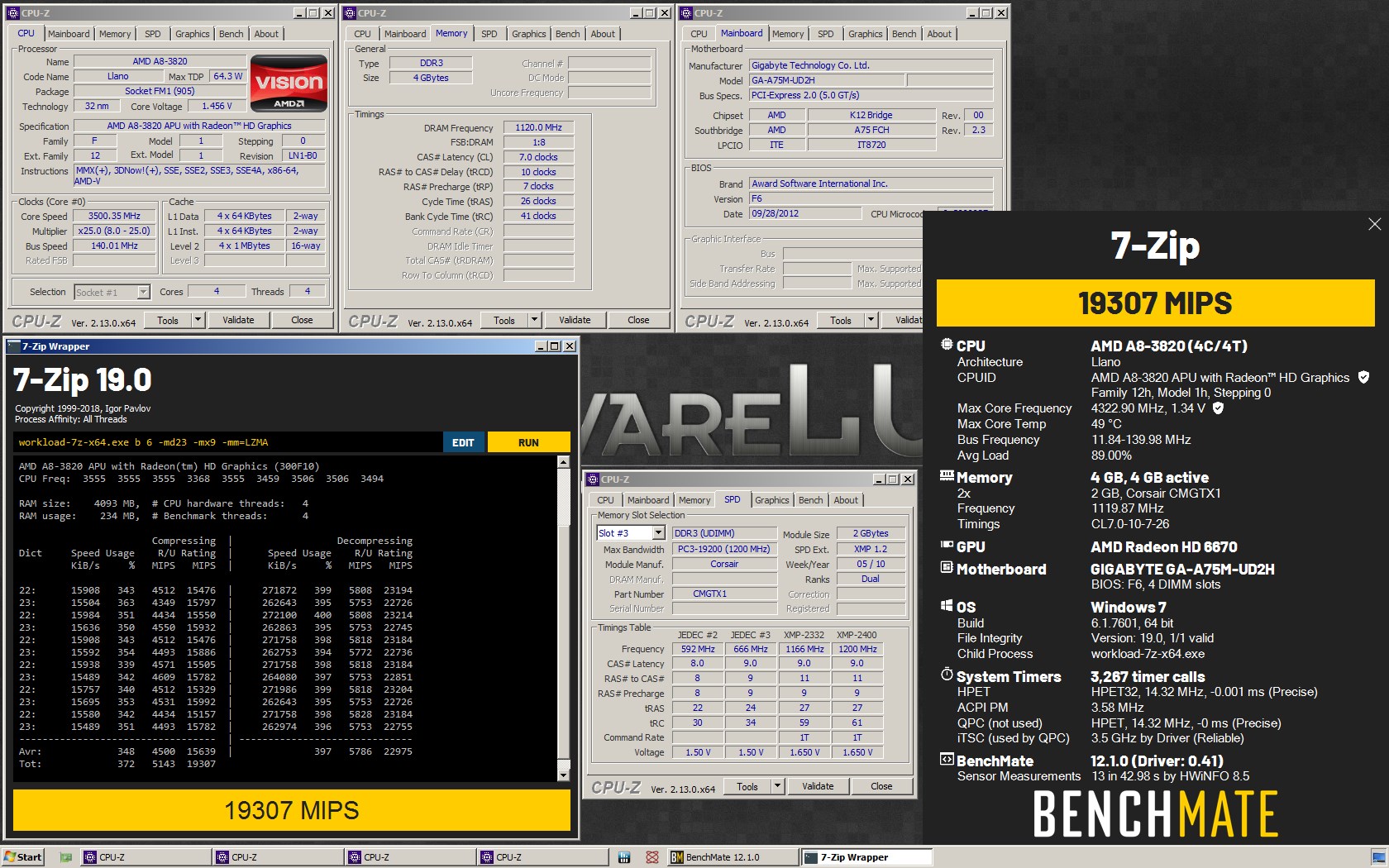The image size is (1389, 868).
Task: Click the Multiplier value x25.0 (8.0 - 25.0)
Action: coord(114,231)
